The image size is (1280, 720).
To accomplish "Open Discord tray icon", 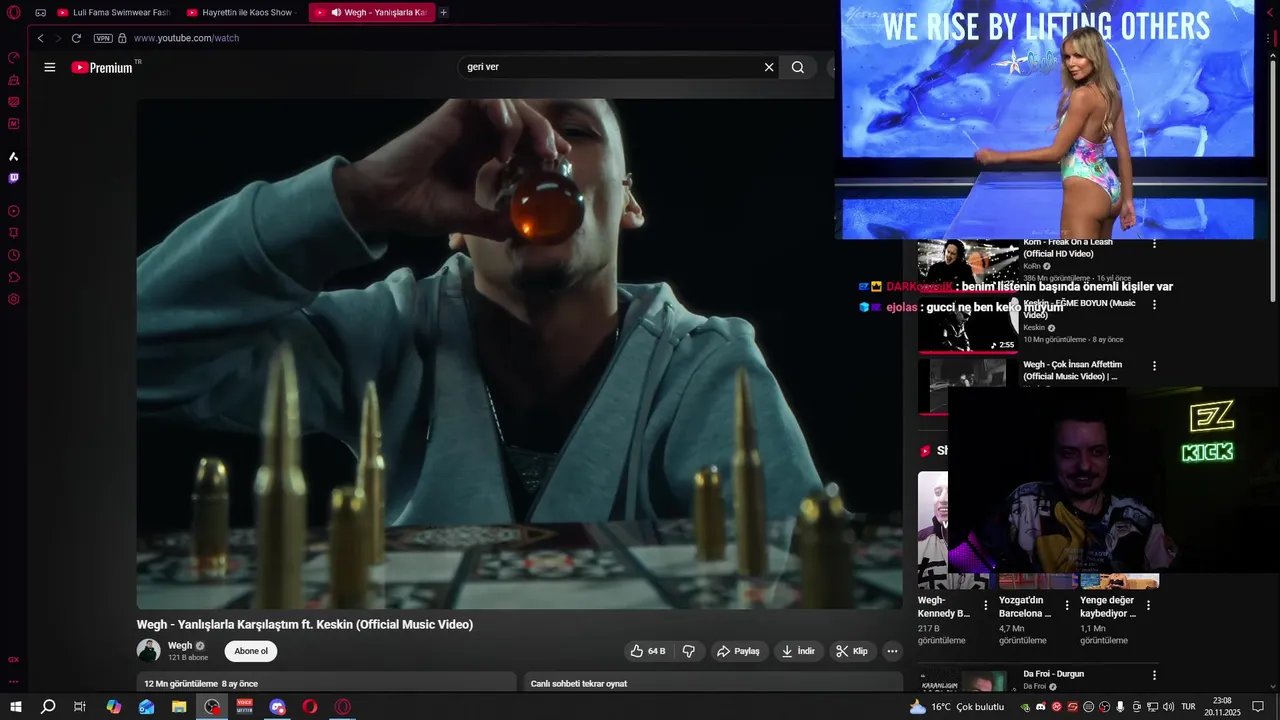I will coord(1039,707).
